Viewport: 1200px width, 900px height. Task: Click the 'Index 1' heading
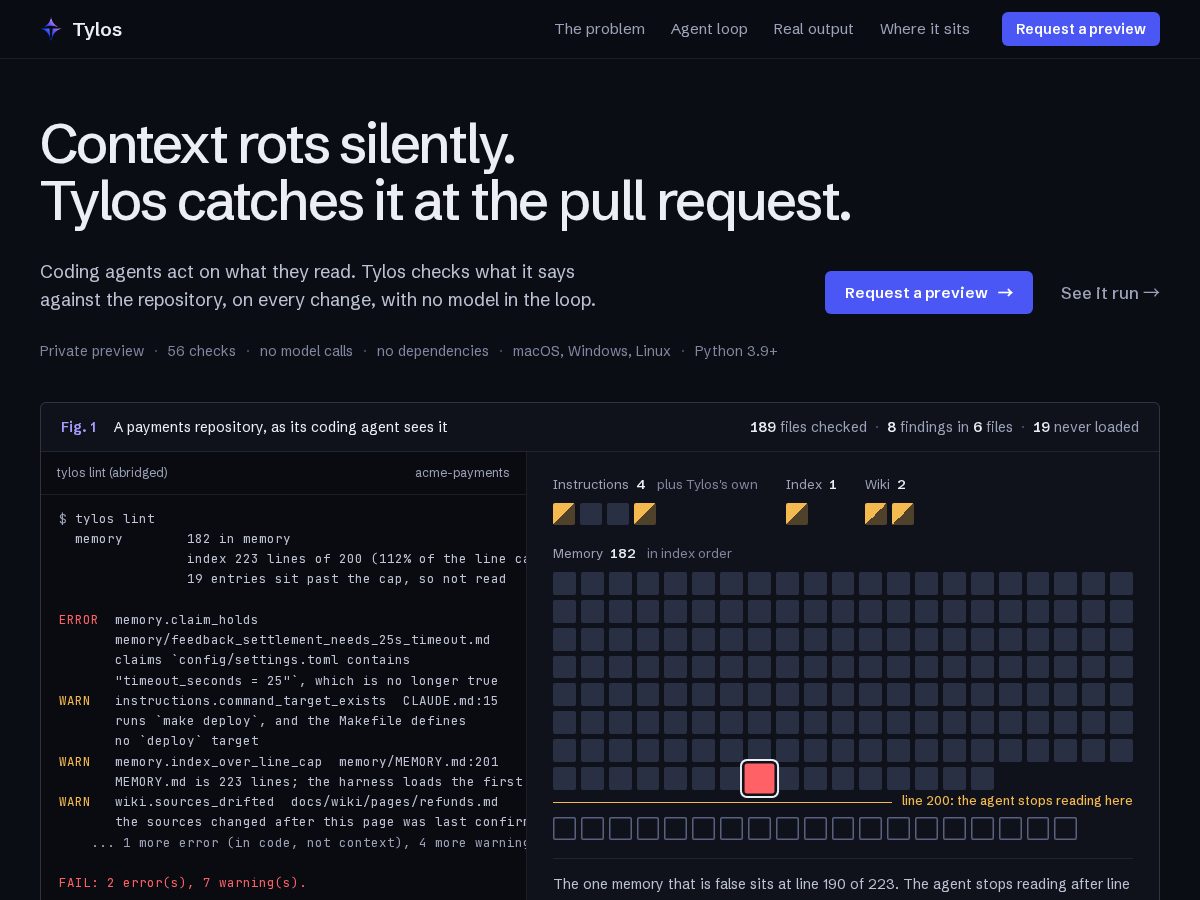coord(811,485)
